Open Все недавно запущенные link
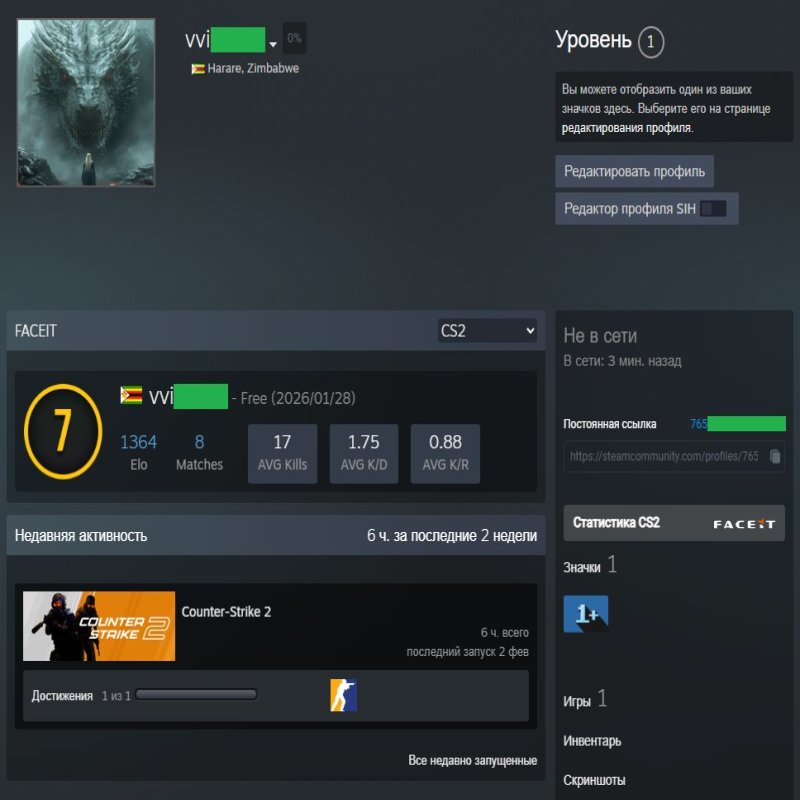Image resolution: width=800 pixels, height=800 pixels. point(472,759)
